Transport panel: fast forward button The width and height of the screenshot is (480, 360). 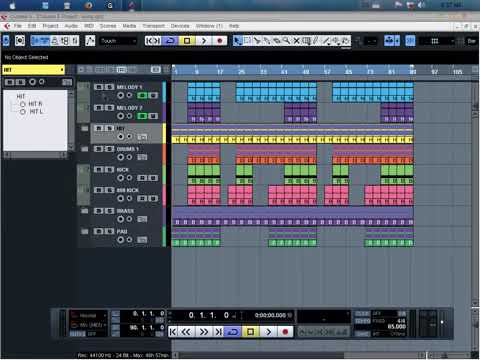coord(203,332)
